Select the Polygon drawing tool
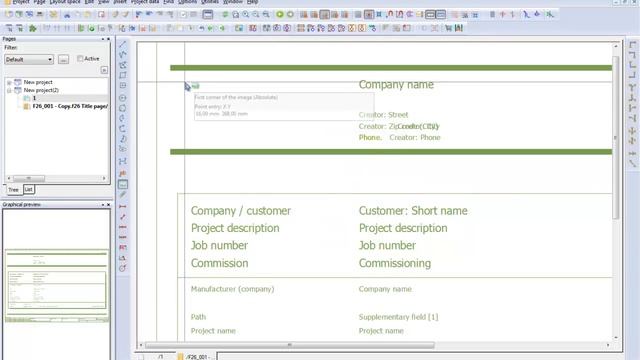640x360 pixels. pos(122,65)
